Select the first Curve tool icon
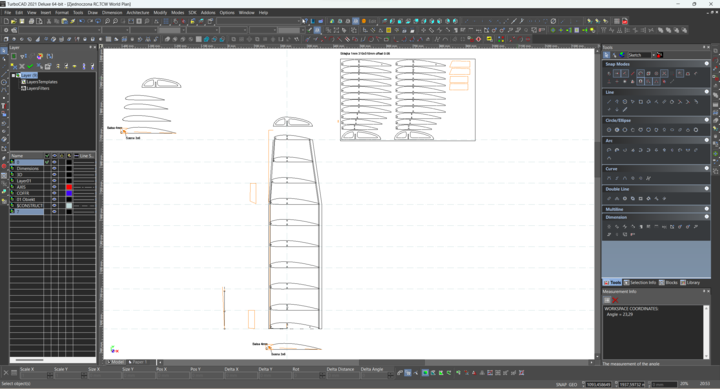 coord(609,178)
